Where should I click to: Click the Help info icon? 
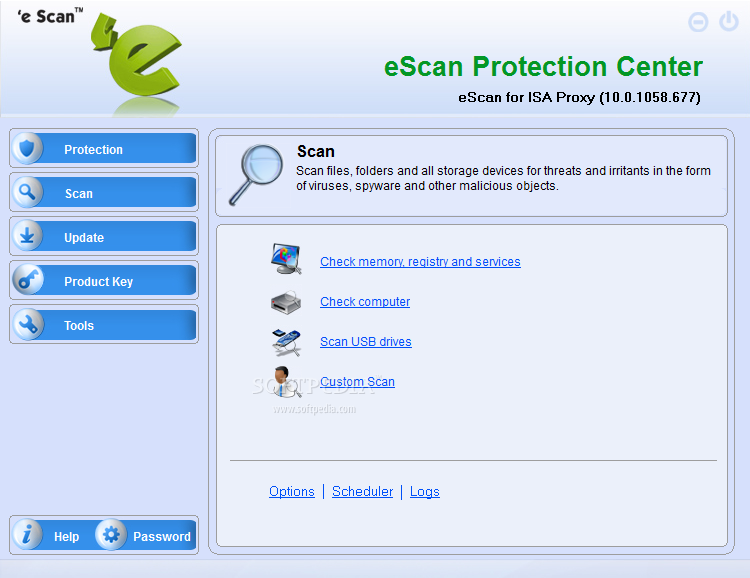(27, 534)
